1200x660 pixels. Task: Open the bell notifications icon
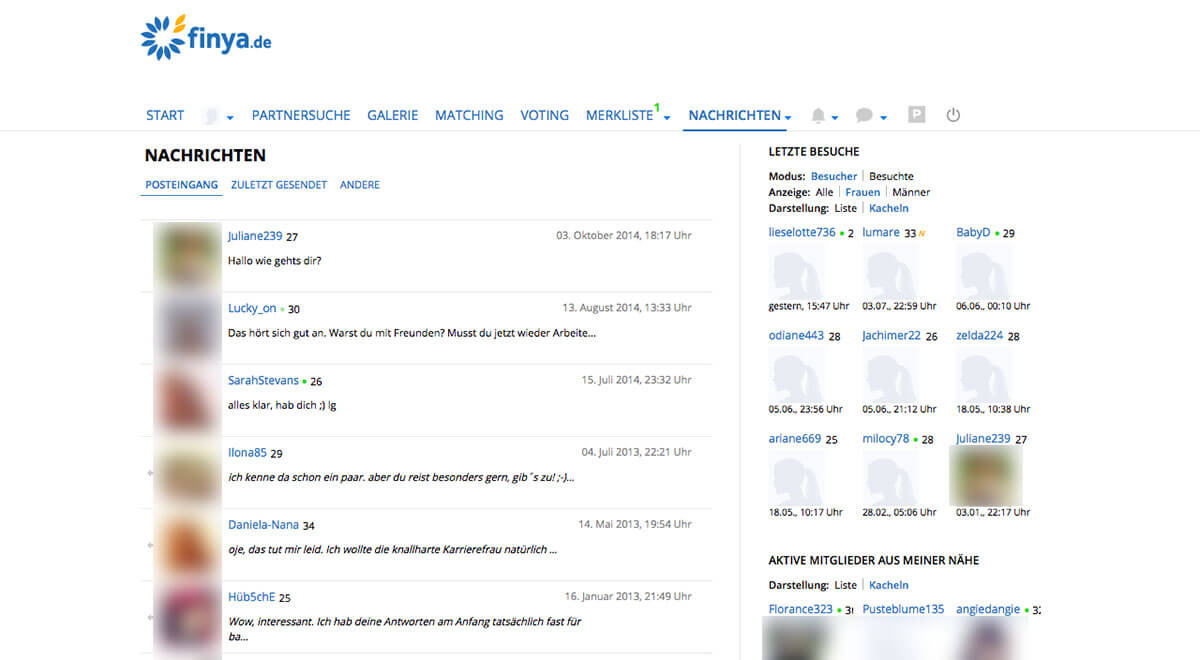(x=819, y=116)
